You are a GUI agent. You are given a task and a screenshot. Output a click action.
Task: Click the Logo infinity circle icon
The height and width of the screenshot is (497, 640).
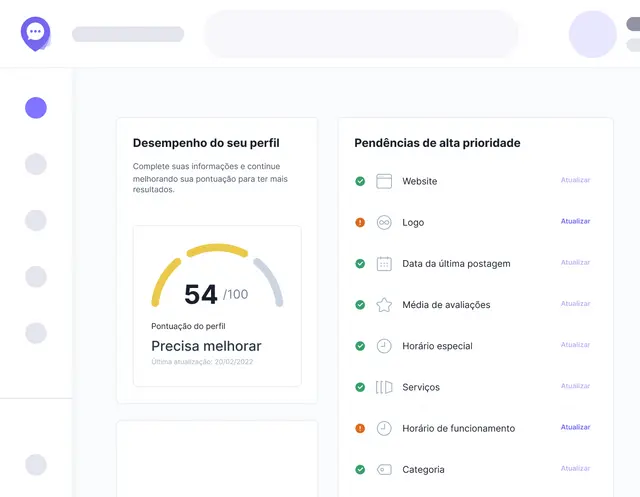[384, 222]
